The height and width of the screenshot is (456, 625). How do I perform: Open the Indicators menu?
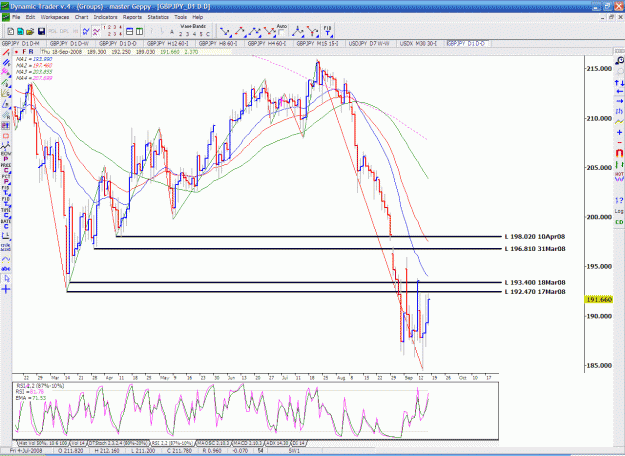tap(105, 17)
